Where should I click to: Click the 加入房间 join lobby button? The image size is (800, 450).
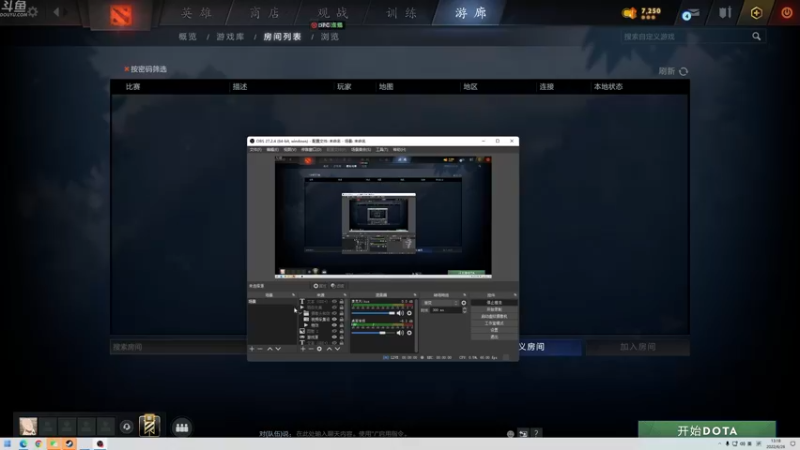pos(638,347)
